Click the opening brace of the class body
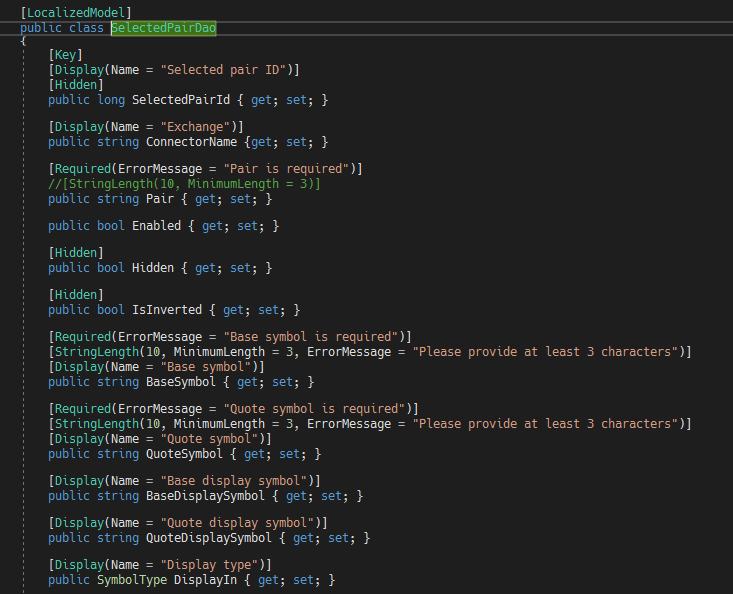The image size is (733, 594). pos(23,41)
